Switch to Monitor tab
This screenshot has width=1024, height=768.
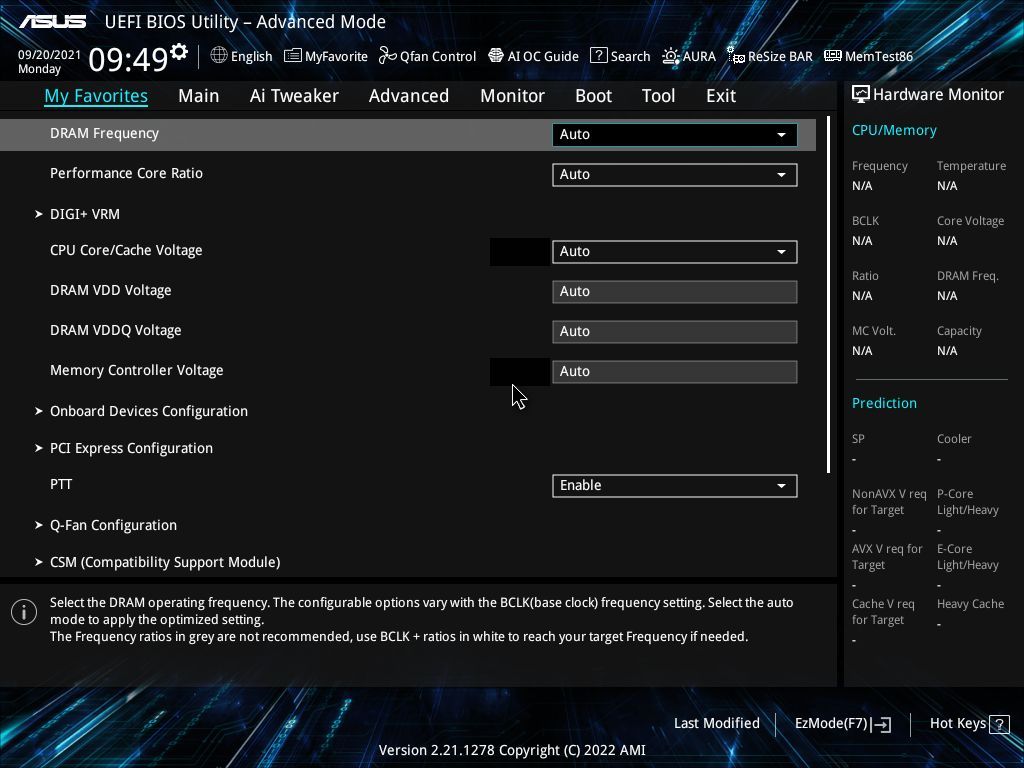click(512, 96)
